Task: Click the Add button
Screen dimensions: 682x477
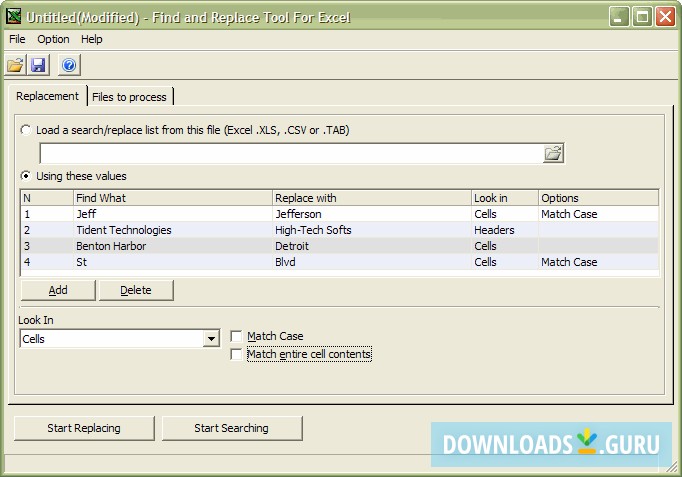Action: coord(58,290)
